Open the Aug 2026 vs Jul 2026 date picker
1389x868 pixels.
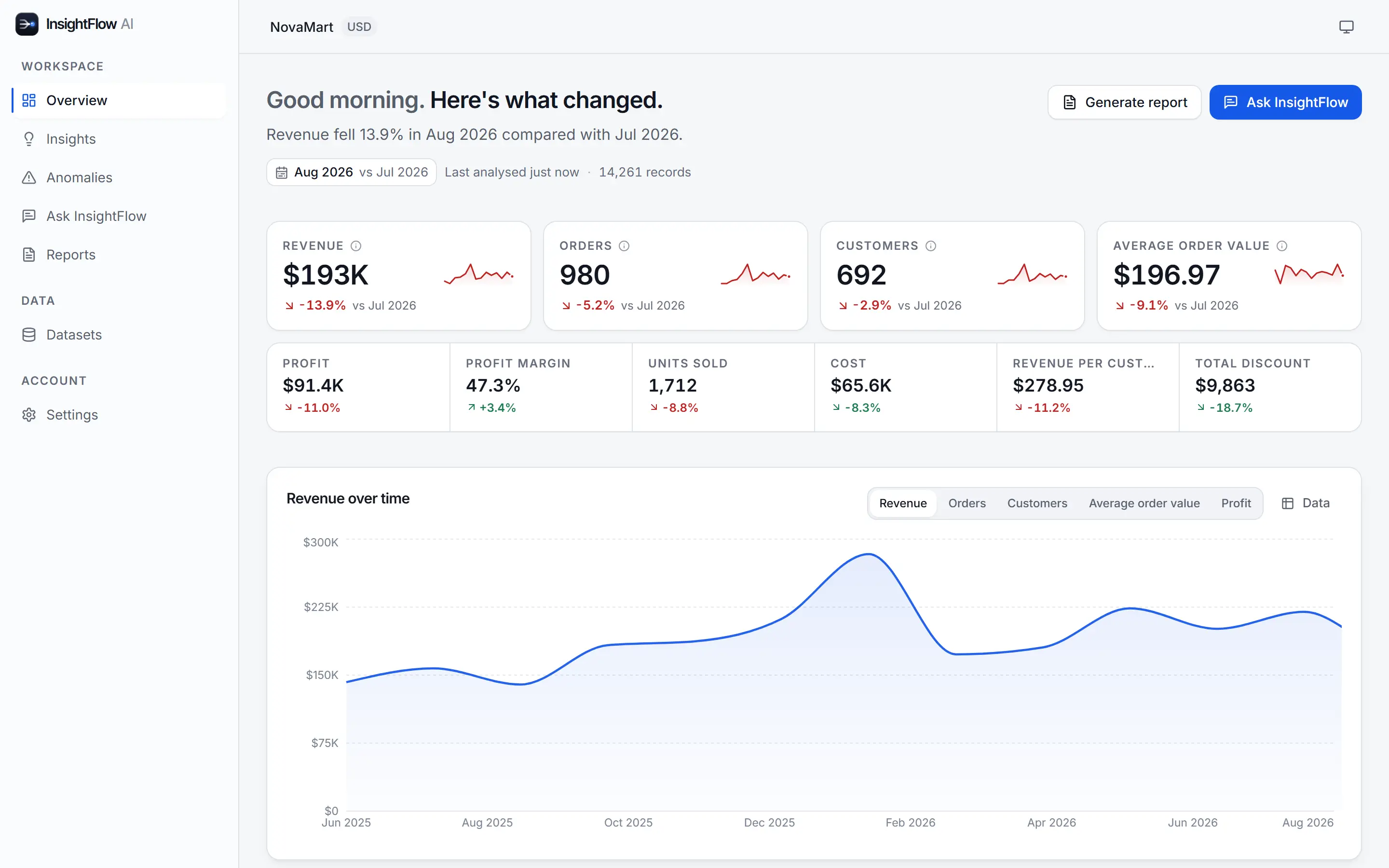click(351, 172)
